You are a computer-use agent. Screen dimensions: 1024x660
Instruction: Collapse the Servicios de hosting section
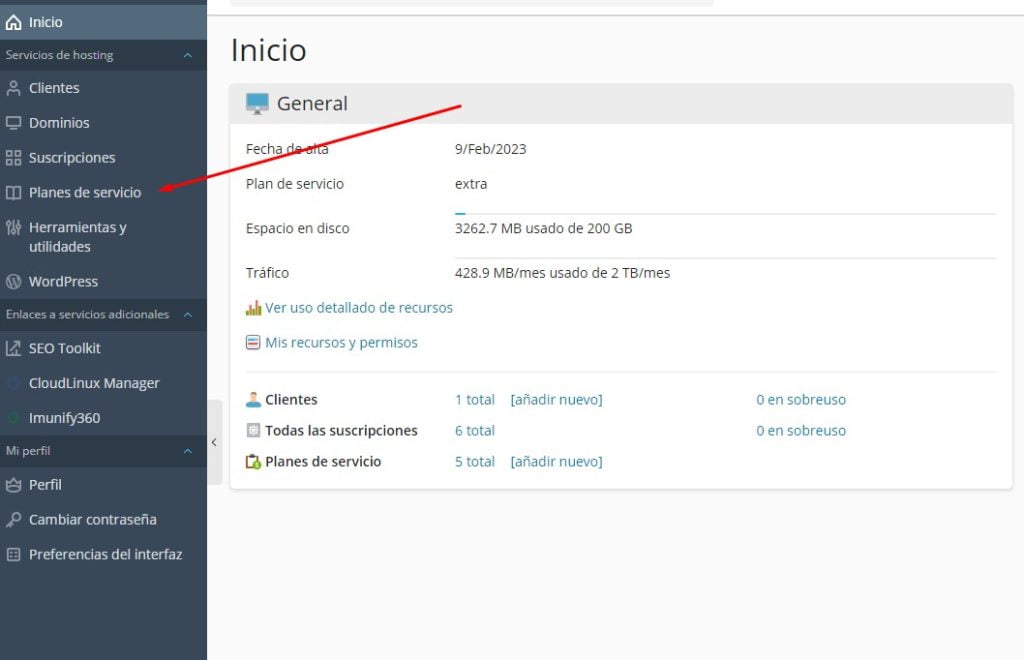click(188, 55)
